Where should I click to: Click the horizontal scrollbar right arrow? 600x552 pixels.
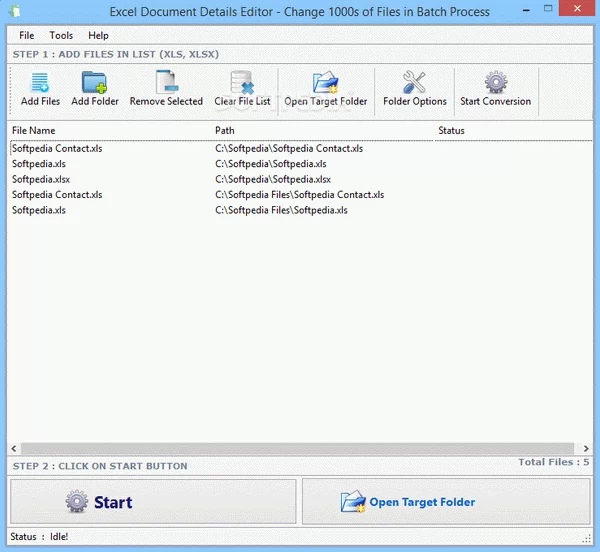coord(586,448)
